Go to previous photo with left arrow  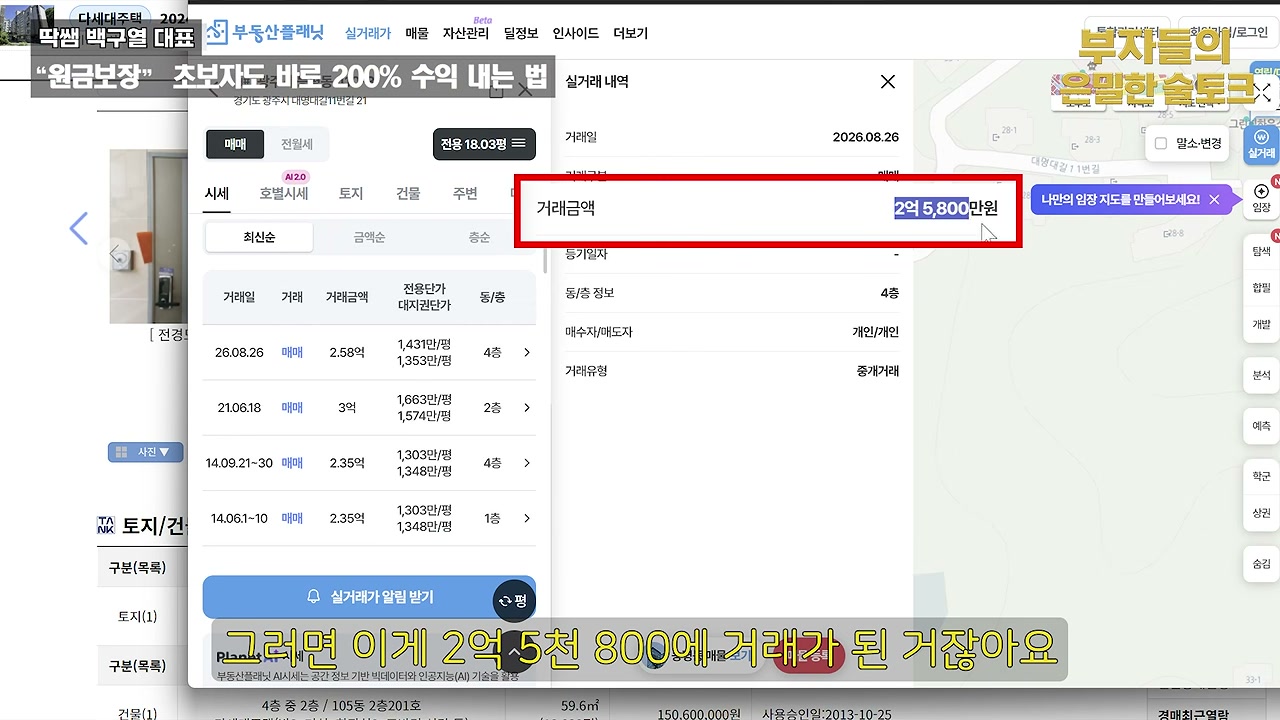click(x=79, y=228)
